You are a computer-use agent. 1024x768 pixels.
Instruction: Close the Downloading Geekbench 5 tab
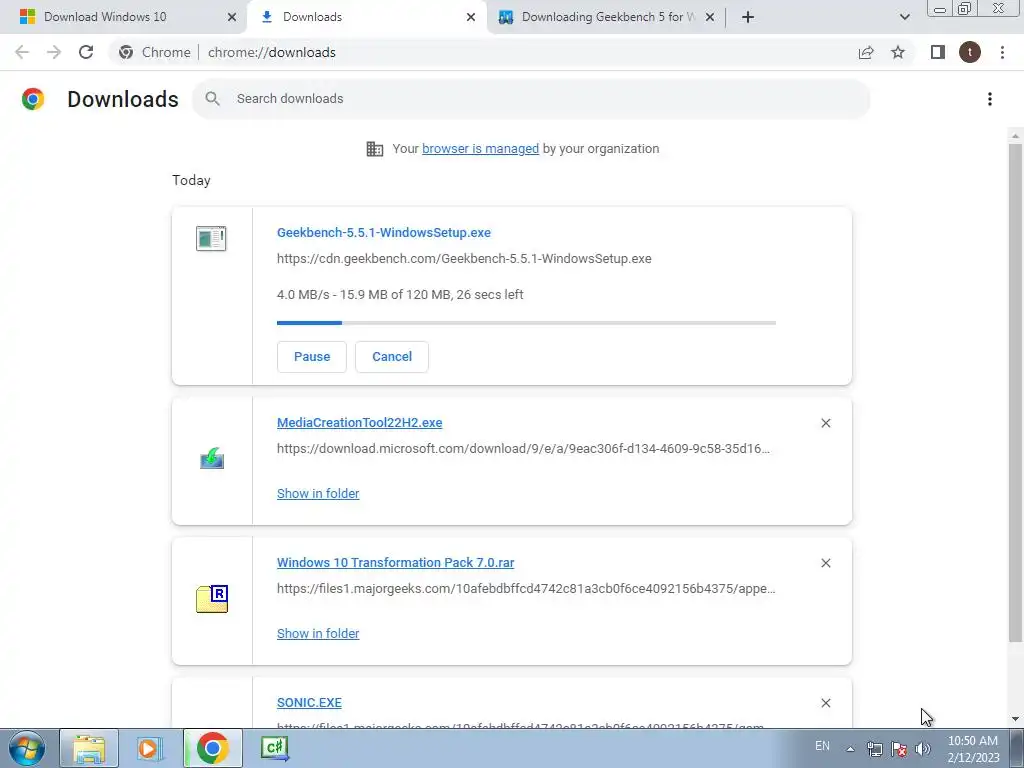pos(710,17)
